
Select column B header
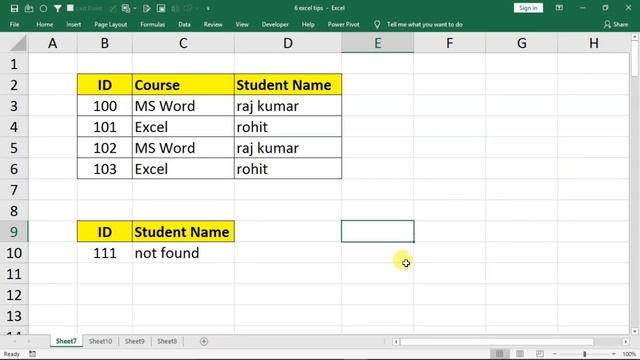point(104,43)
